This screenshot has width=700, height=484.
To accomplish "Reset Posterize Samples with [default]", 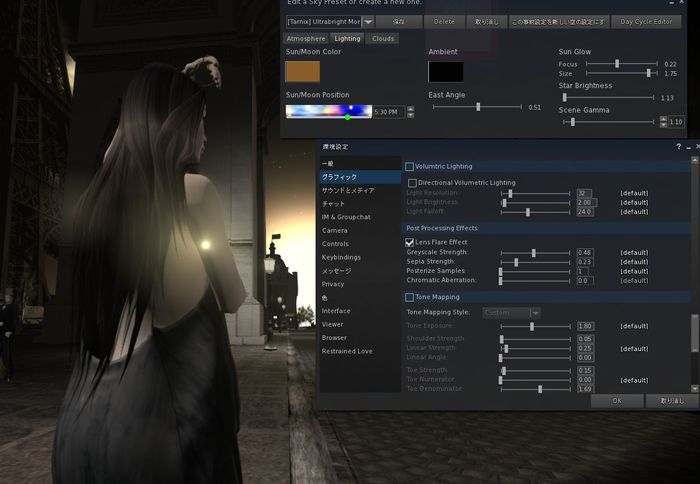I will pos(634,271).
